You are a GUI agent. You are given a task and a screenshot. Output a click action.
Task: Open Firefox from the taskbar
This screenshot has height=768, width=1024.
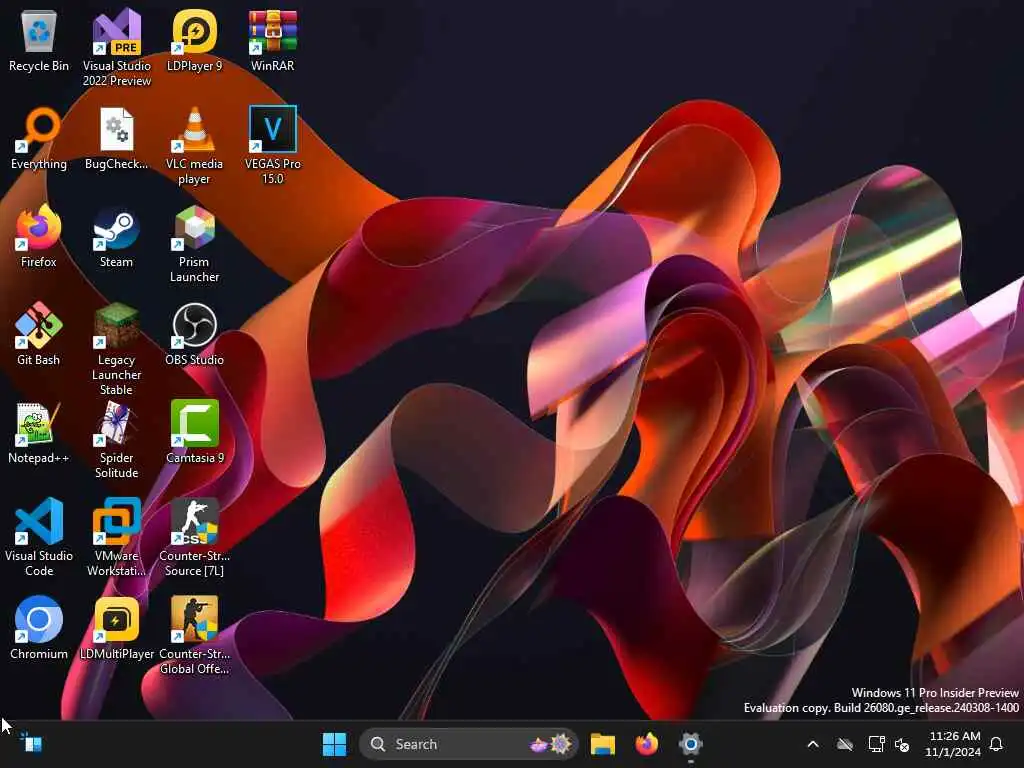(647, 744)
